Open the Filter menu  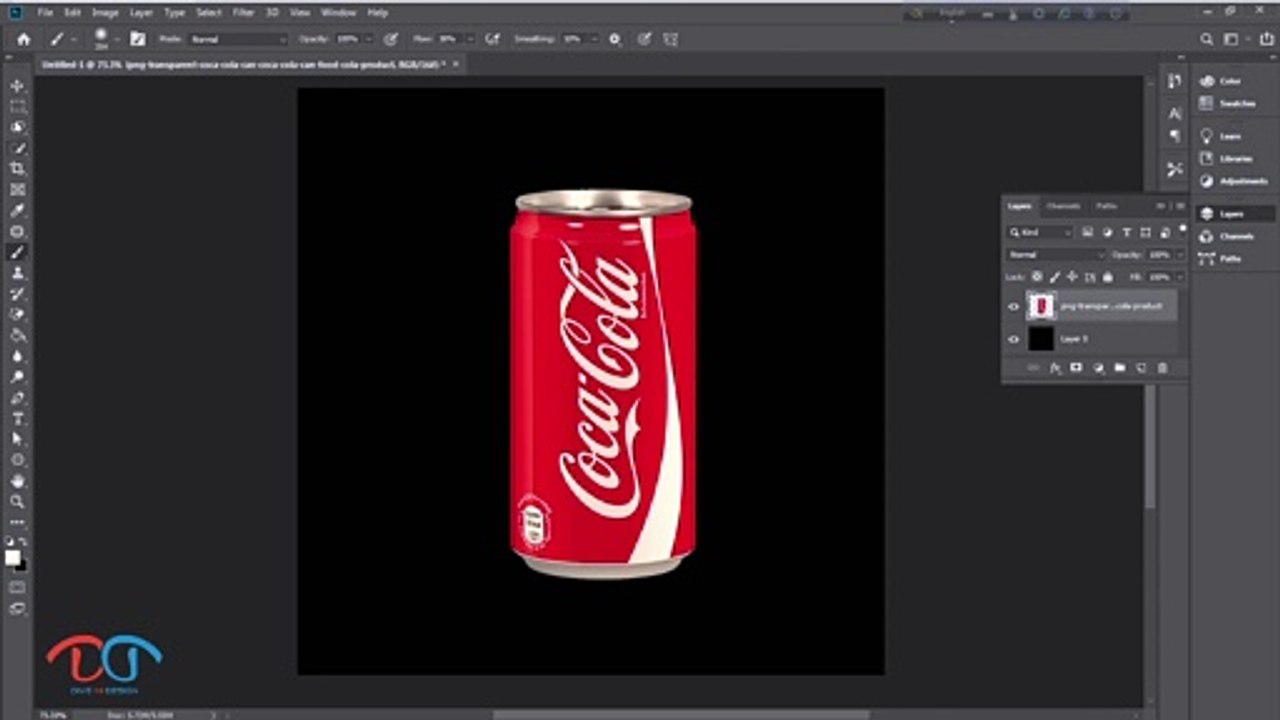click(243, 13)
